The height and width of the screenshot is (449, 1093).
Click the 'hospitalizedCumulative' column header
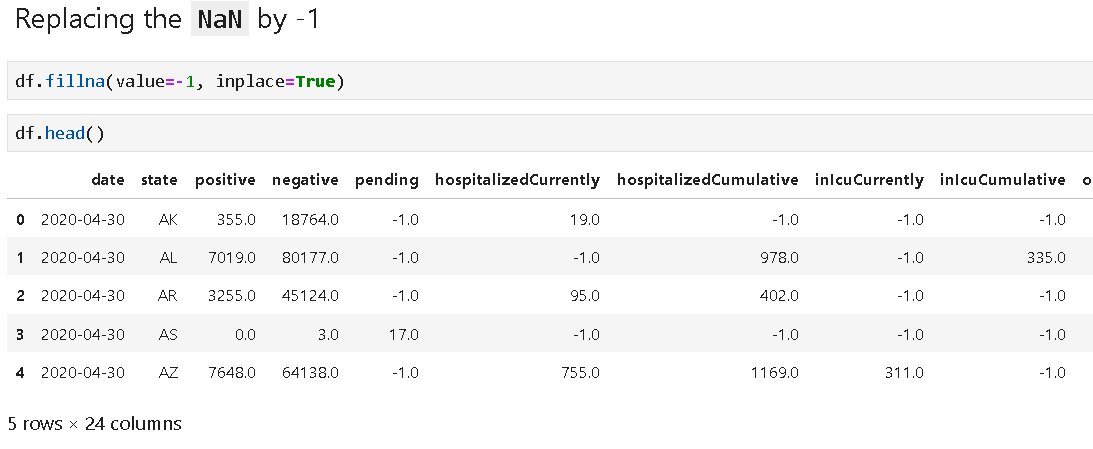[x=707, y=180]
